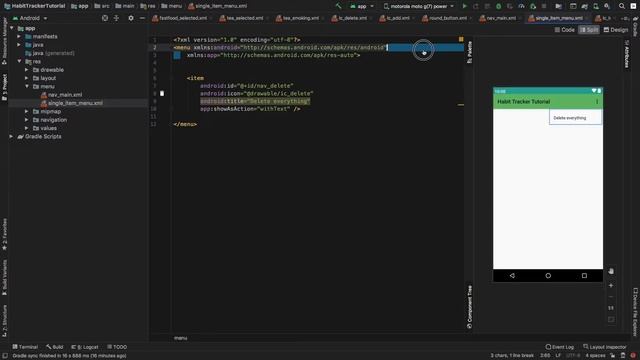This screenshot has height=360, width=640.
Task: Click the gutter icon next to line 8
Action: click(162, 93)
